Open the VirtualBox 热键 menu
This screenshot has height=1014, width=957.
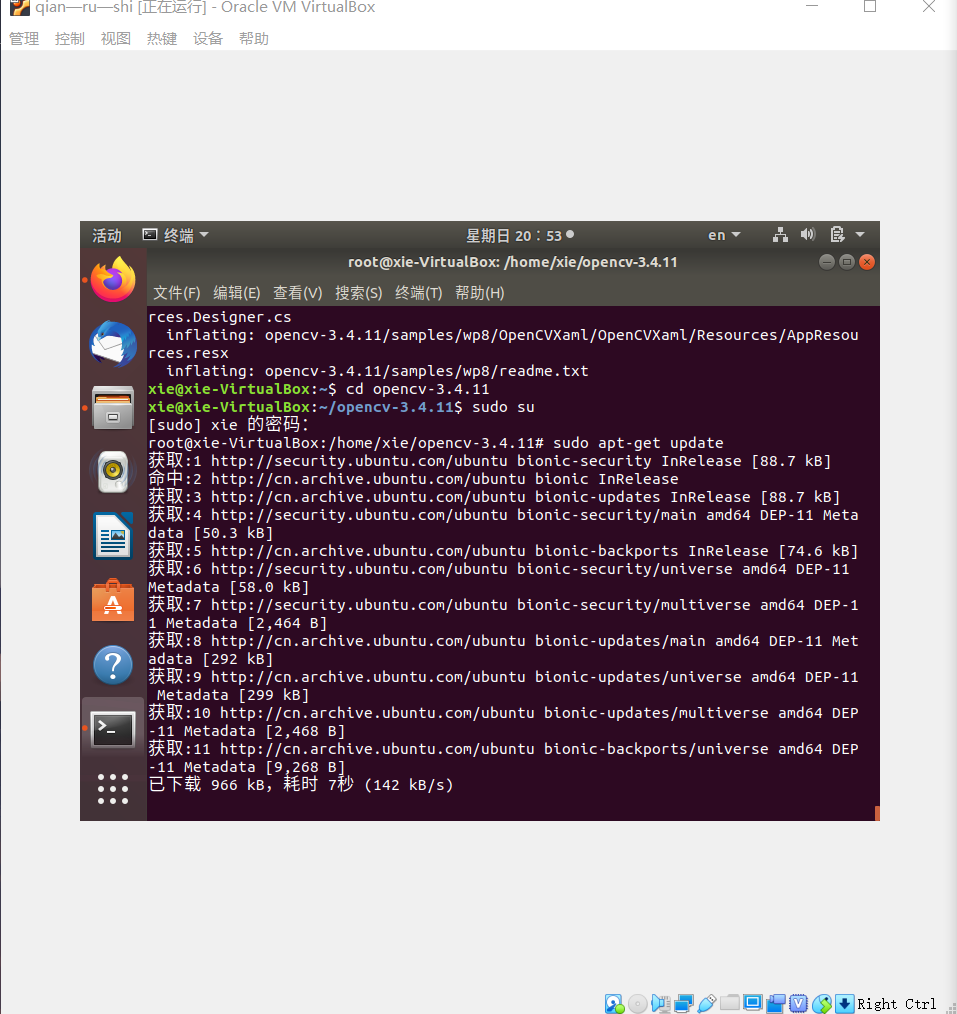[162, 39]
